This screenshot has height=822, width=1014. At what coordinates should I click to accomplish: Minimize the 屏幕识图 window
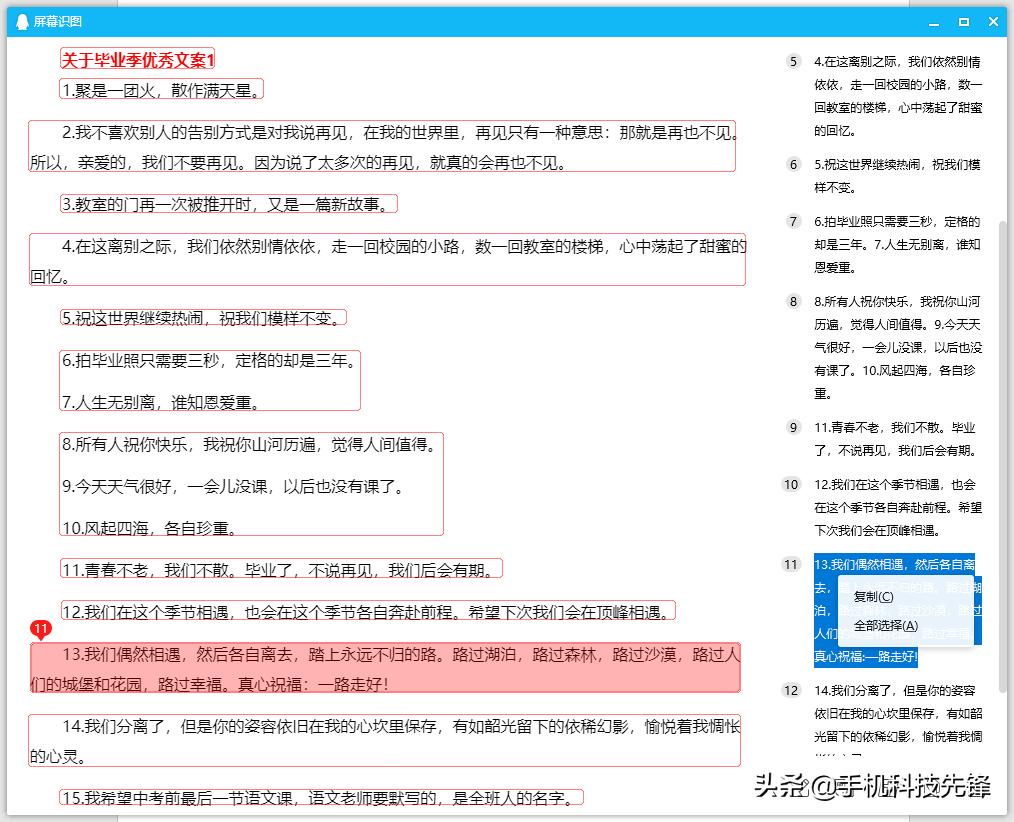point(933,21)
